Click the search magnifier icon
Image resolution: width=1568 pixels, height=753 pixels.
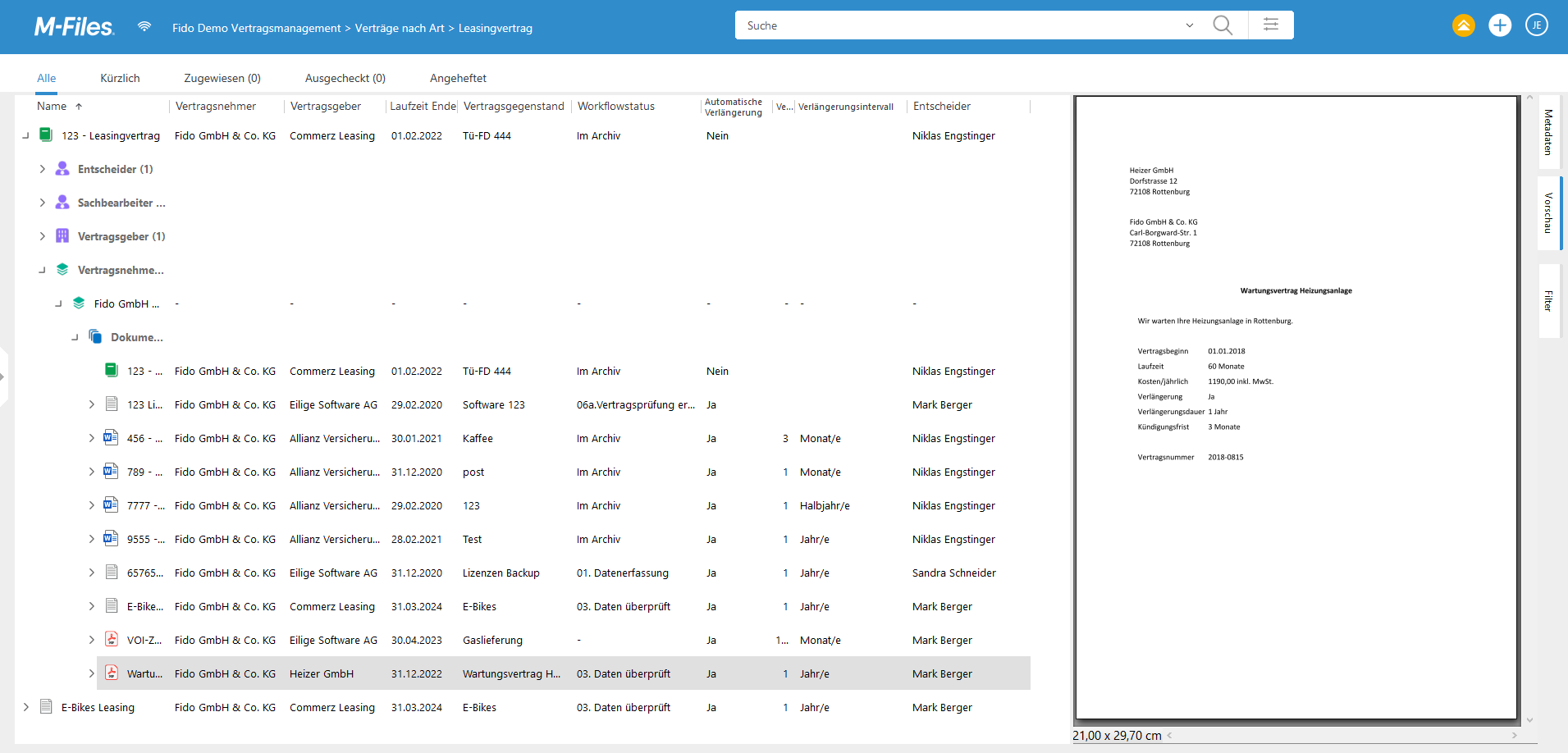(1222, 25)
